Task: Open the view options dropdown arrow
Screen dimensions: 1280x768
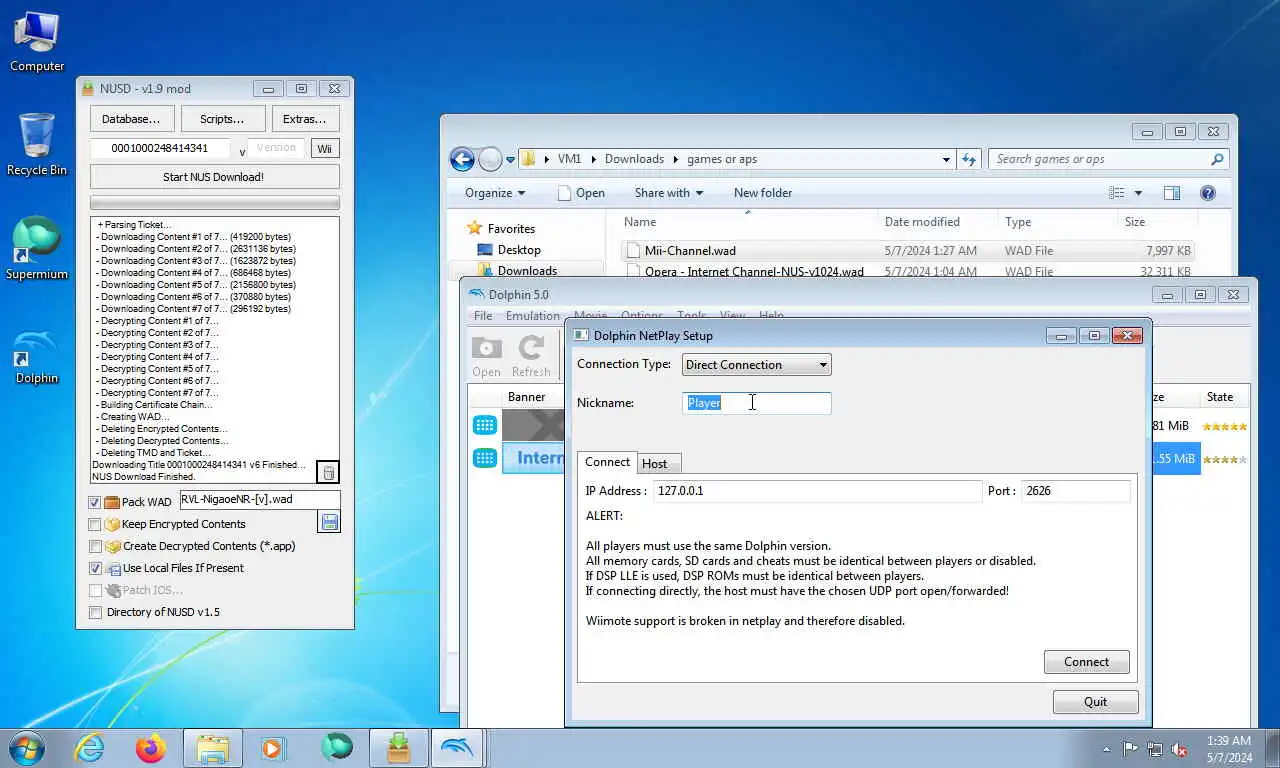Action: tap(1138, 193)
